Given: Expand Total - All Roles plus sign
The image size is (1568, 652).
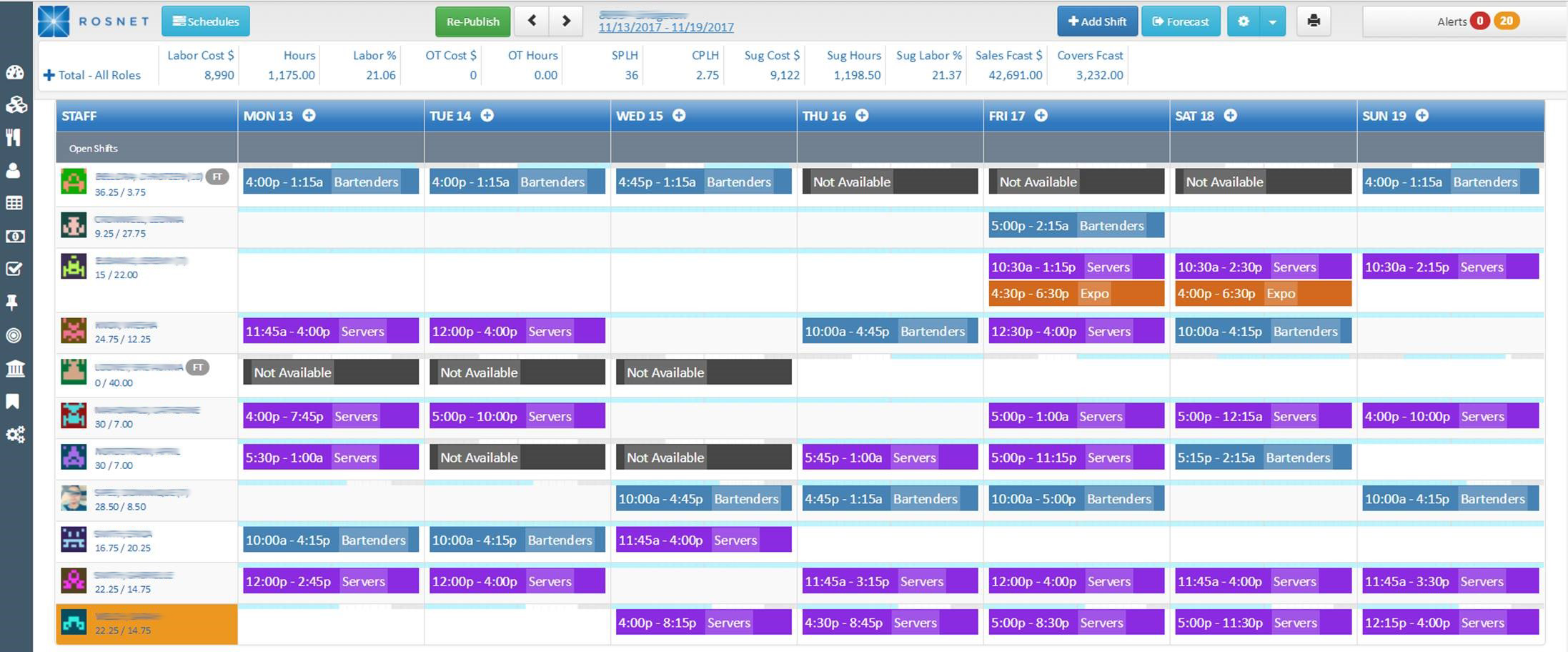Looking at the screenshot, I should [x=49, y=75].
